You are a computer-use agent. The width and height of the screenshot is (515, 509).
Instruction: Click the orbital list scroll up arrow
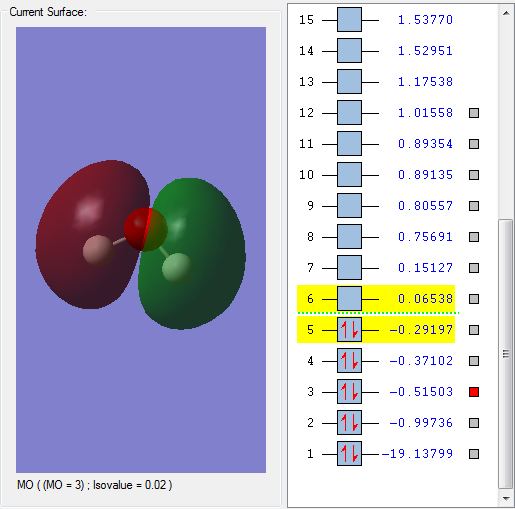click(x=506, y=13)
